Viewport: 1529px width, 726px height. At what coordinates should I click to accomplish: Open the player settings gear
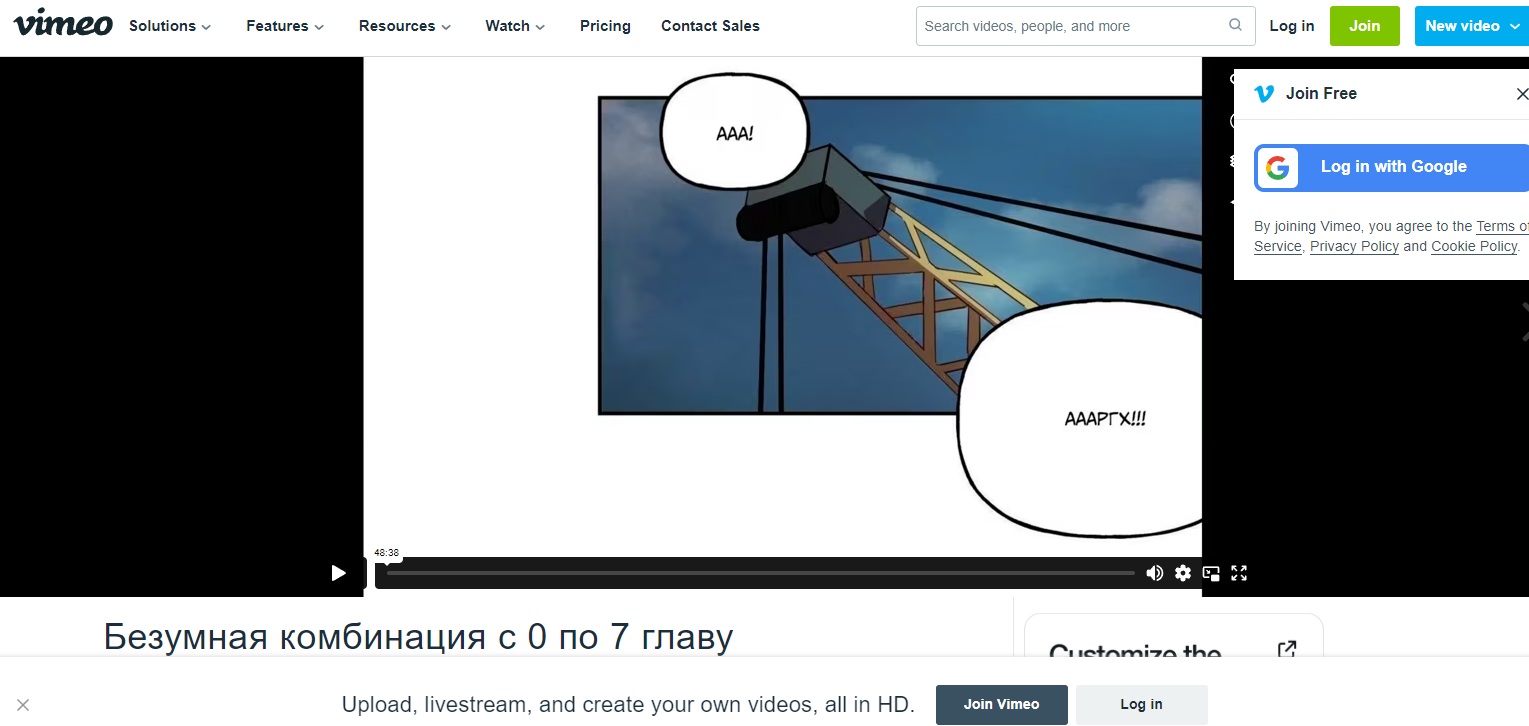1183,573
